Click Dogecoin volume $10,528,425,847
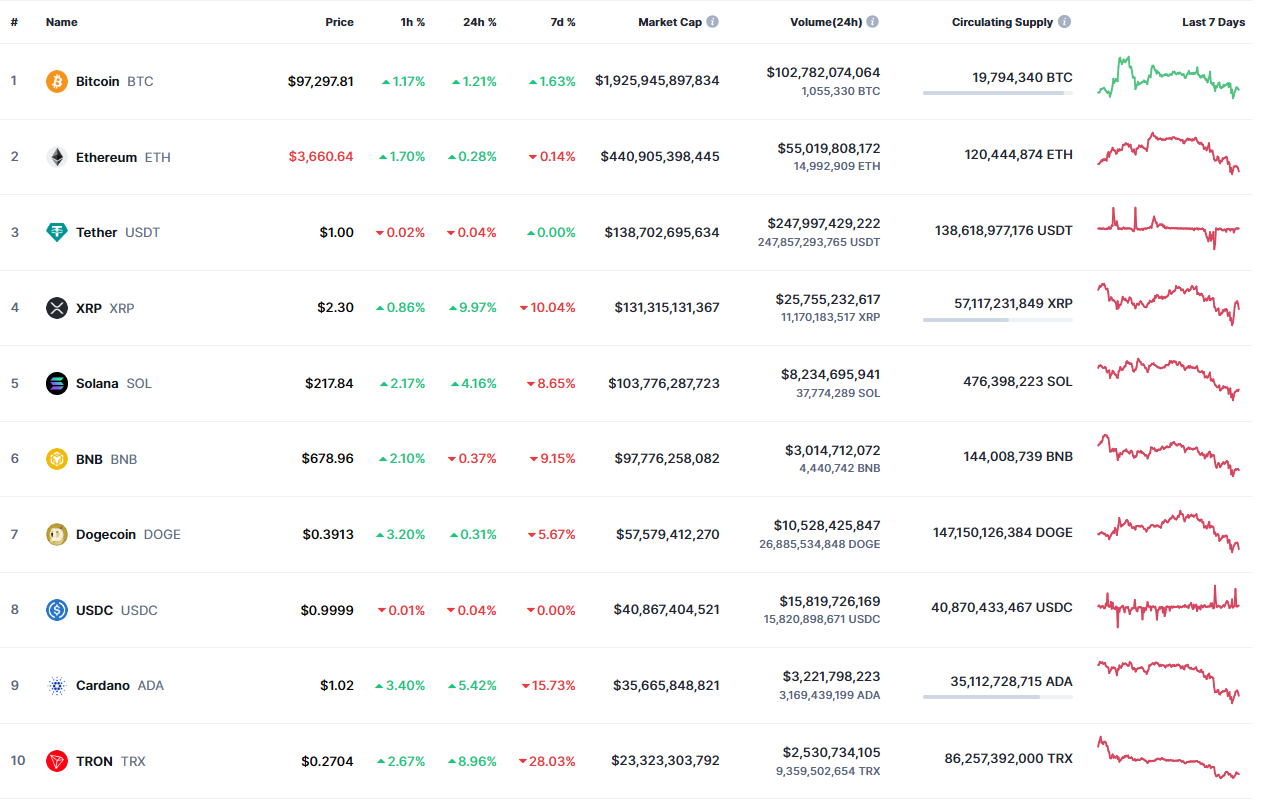1274x806 pixels. pyautogui.click(x=827, y=525)
